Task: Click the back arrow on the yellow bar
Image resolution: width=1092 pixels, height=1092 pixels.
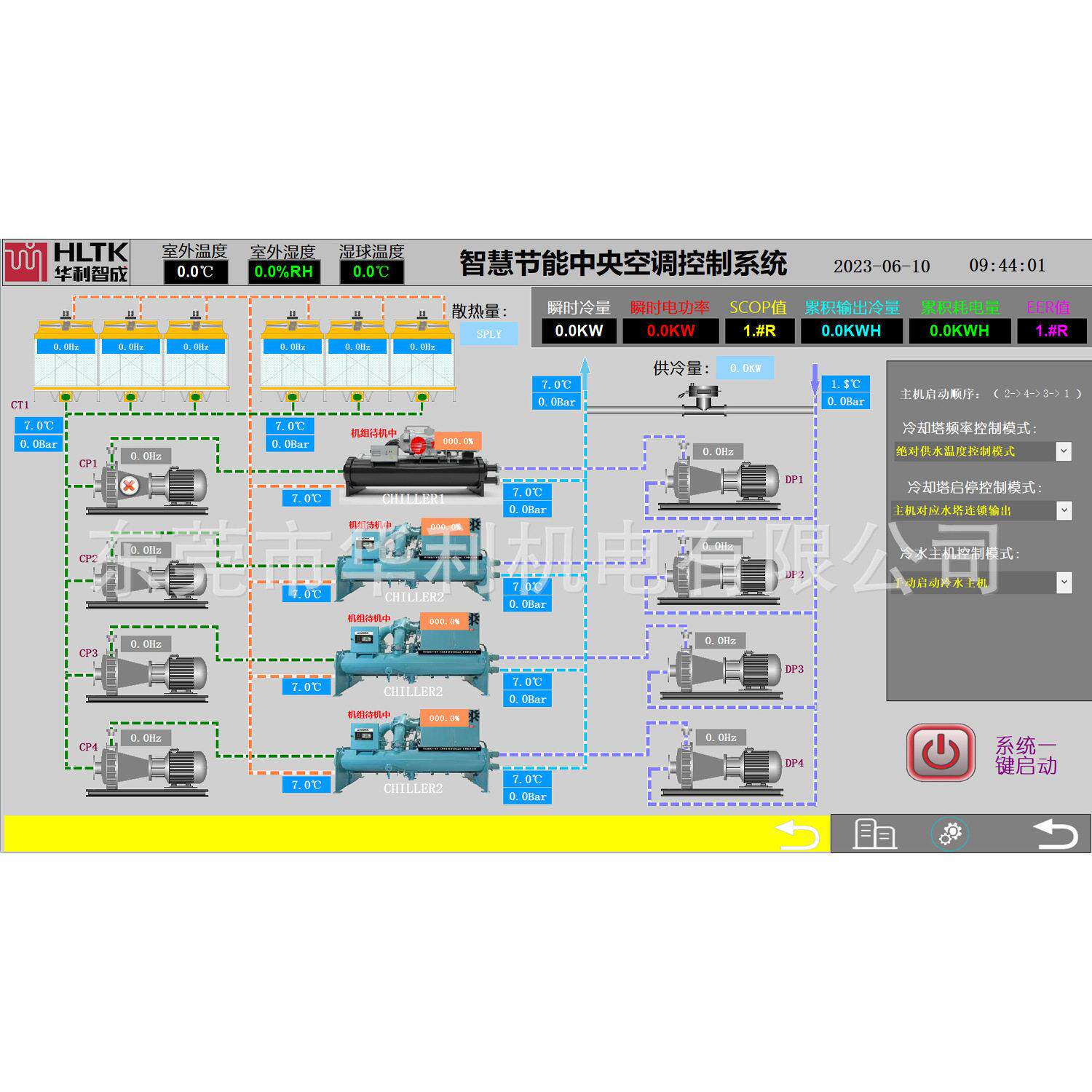Action: (x=797, y=834)
